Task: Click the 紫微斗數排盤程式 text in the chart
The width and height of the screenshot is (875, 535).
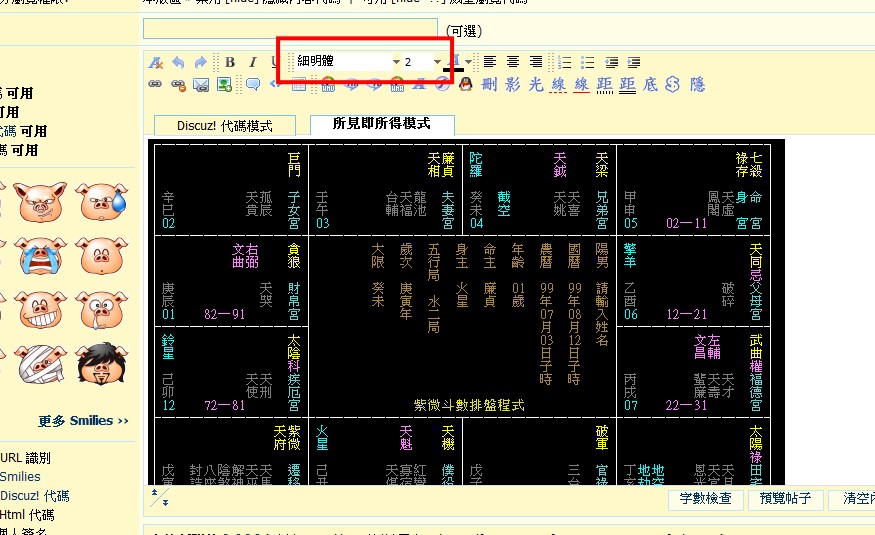Action: pyautogui.click(x=469, y=405)
